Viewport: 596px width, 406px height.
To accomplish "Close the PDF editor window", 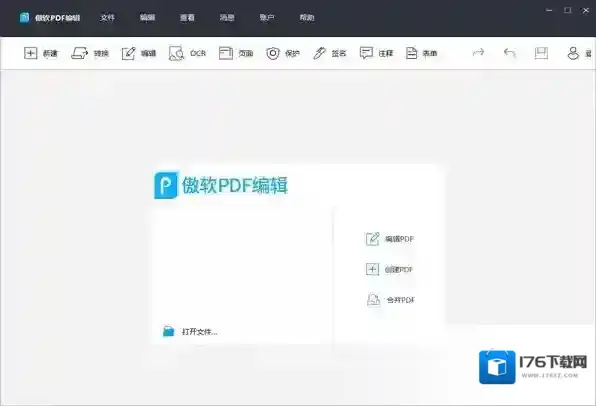I will [x=586, y=11].
